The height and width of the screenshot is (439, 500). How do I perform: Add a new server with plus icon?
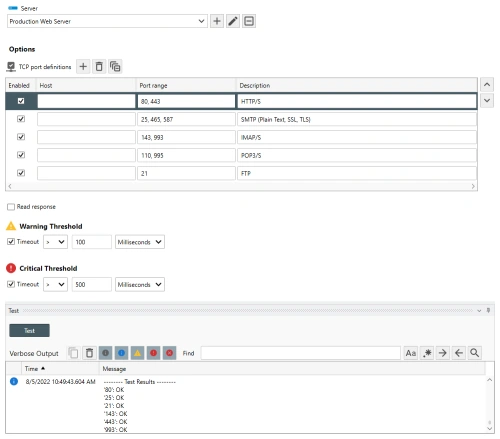point(217,21)
